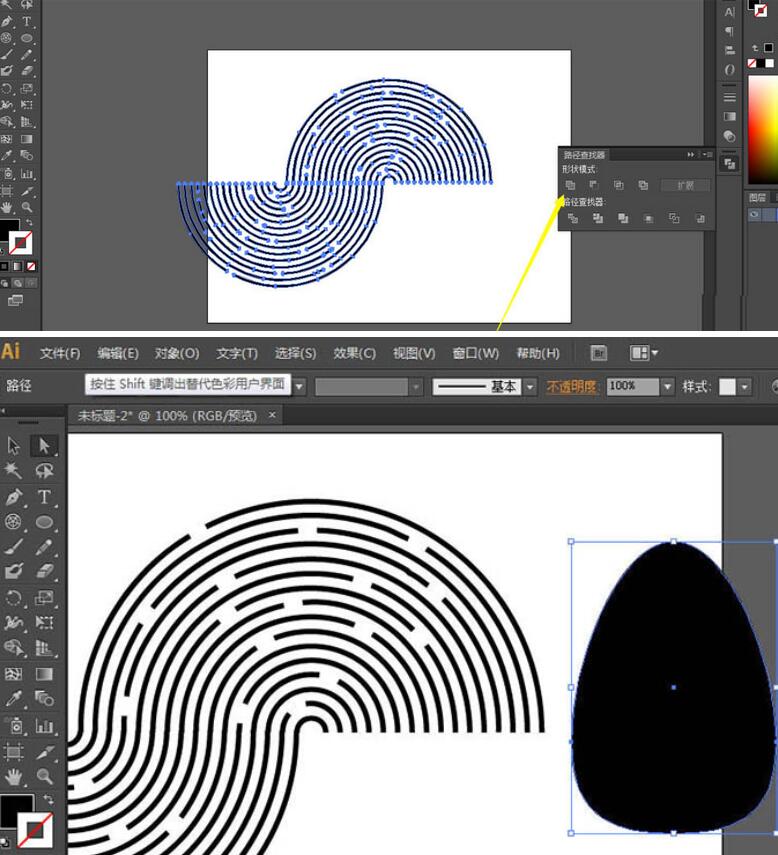Image resolution: width=778 pixels, height=855 pixels.
Task: Select the Magic Wand tool
Action: 14,471
